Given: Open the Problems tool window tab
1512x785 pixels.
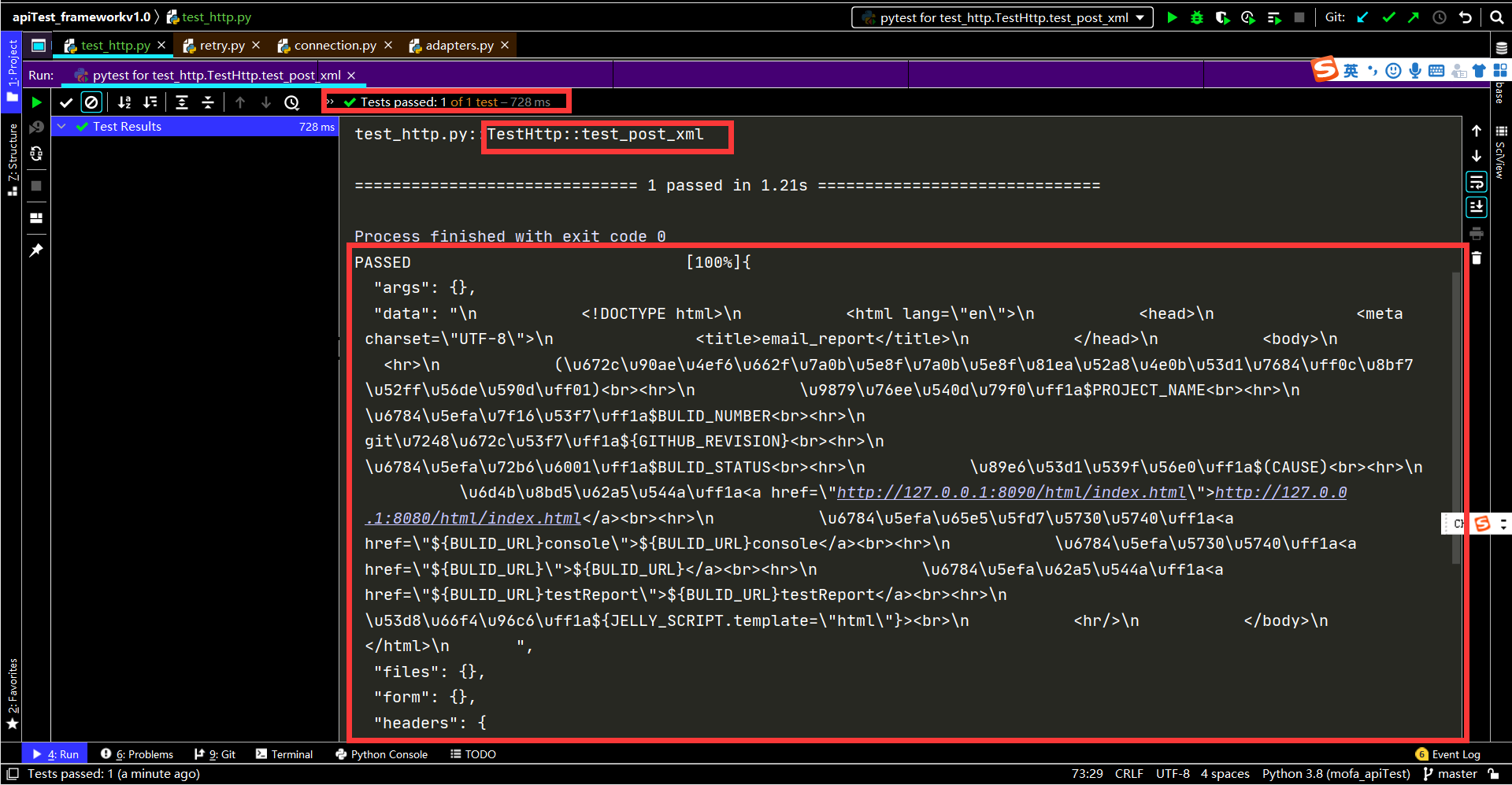Looking at the screenshot, I should coord(137,754).
